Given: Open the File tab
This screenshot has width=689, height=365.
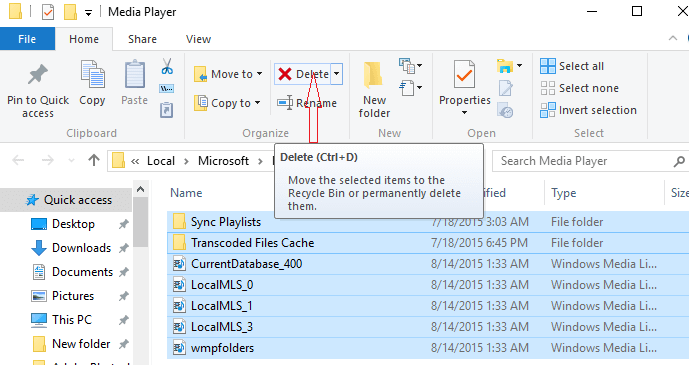Looking at the screenshot, I should pyautogui.click(x=27, y=39).
